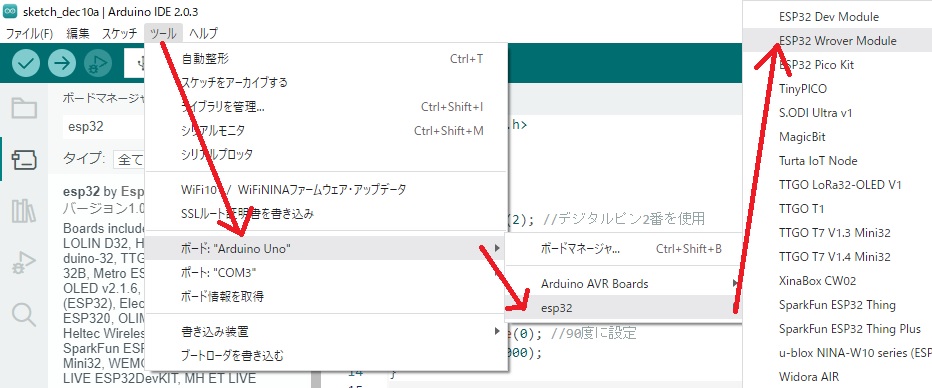Select SparkFun ESP32 Thing Plus board

[x=837, y=329]
